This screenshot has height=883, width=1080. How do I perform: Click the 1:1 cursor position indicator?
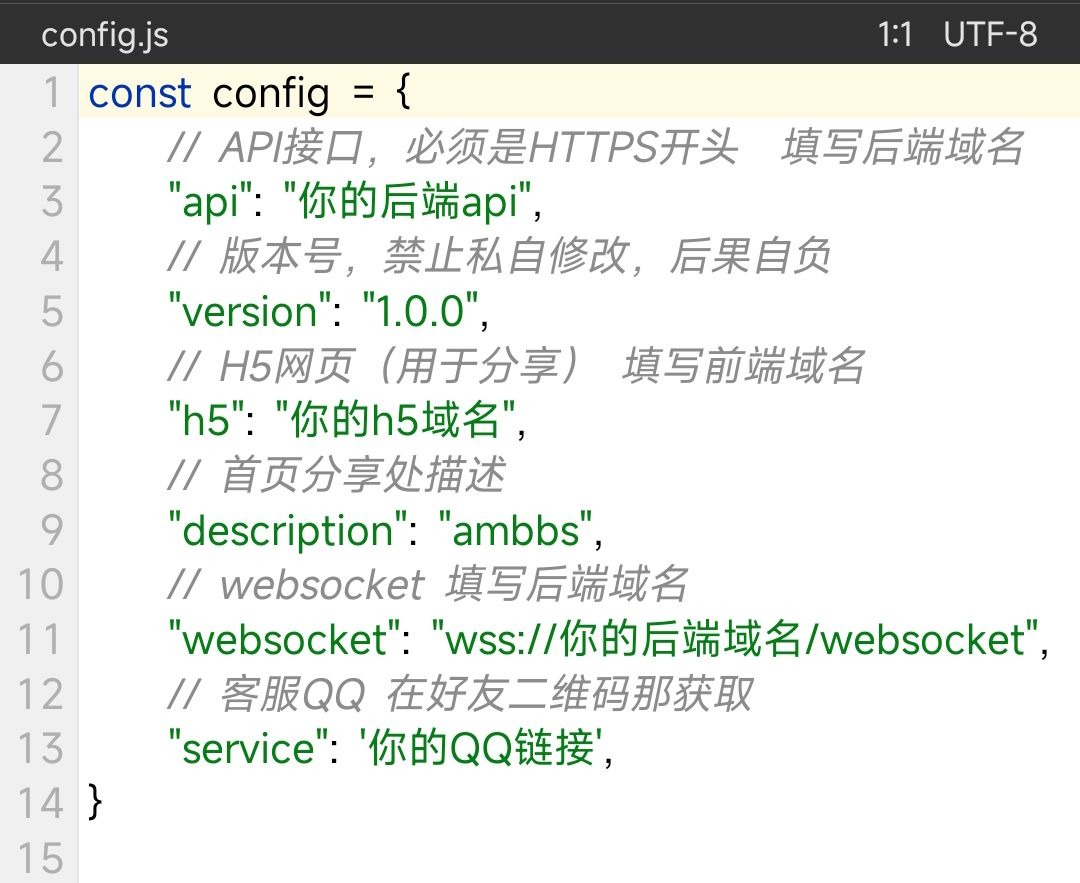[895, 36]
